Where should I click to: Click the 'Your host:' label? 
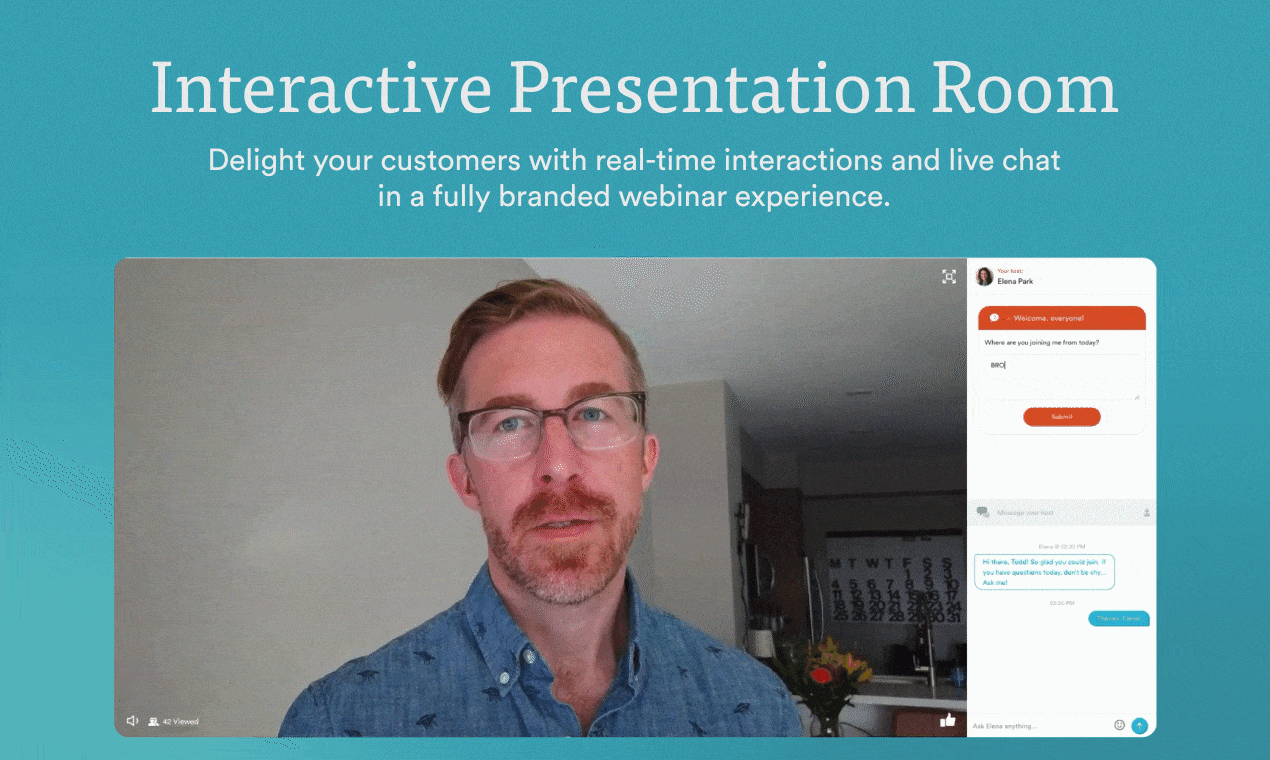tap(1010, 271)
